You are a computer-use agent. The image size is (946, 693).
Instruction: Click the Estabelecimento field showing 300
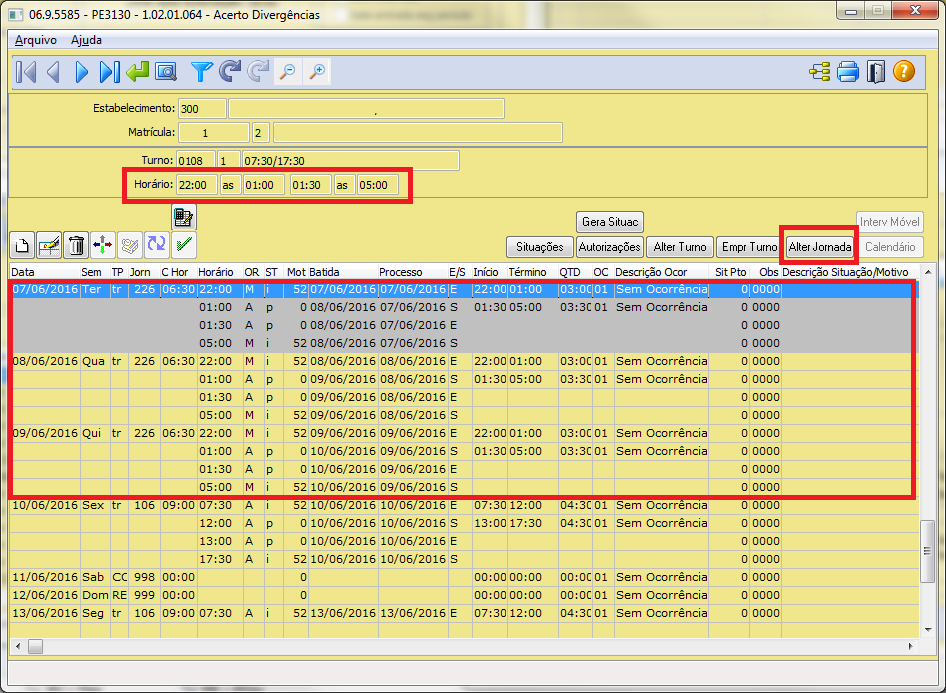(x=202, y=109)
